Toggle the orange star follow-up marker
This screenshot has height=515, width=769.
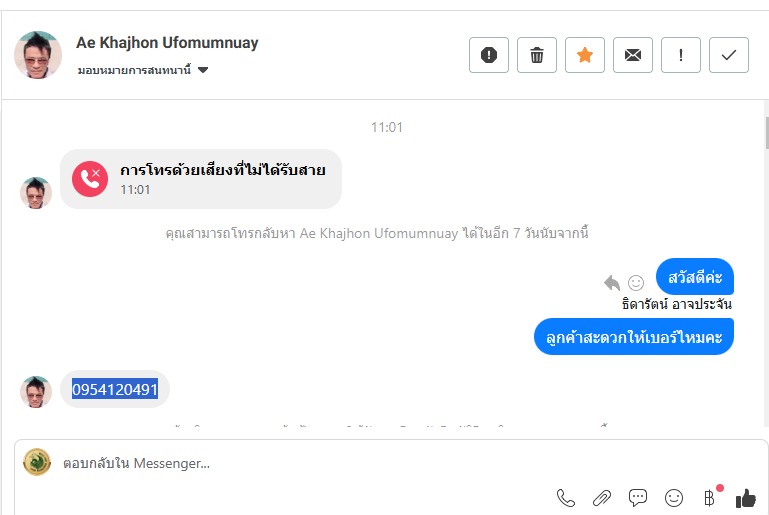click(x=585, y=55)
